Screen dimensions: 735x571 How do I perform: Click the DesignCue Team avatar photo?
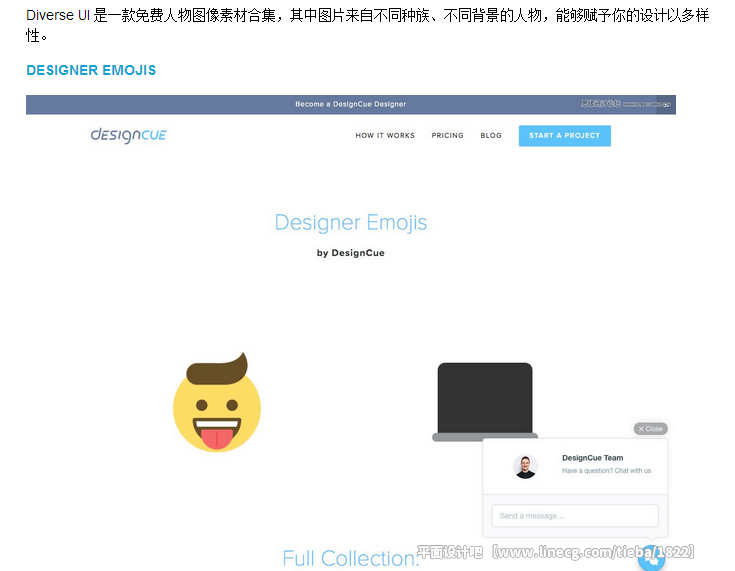coord(525,466)
